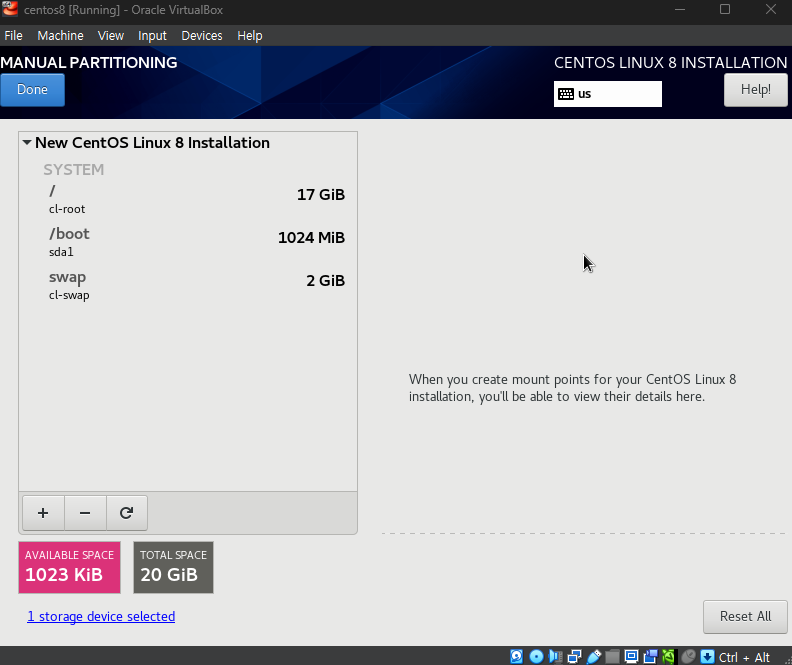The image size is (792, 665).
Task: Click the us keyboard layout selector
Action: (608, 94)
